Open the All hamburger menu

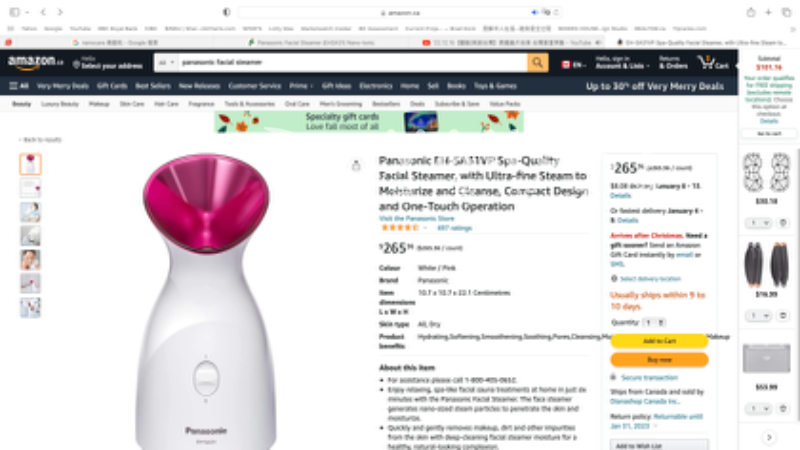tap(19, 86)
